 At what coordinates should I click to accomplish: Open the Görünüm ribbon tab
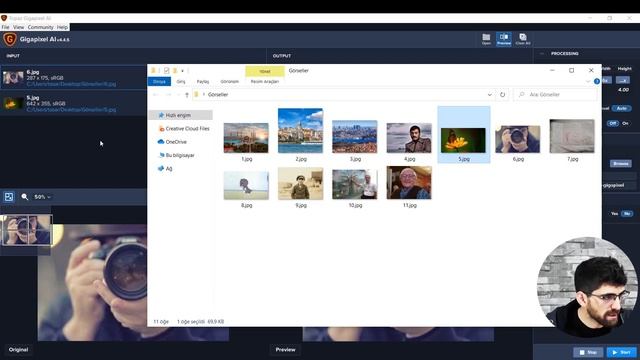[x=229, y=82]
